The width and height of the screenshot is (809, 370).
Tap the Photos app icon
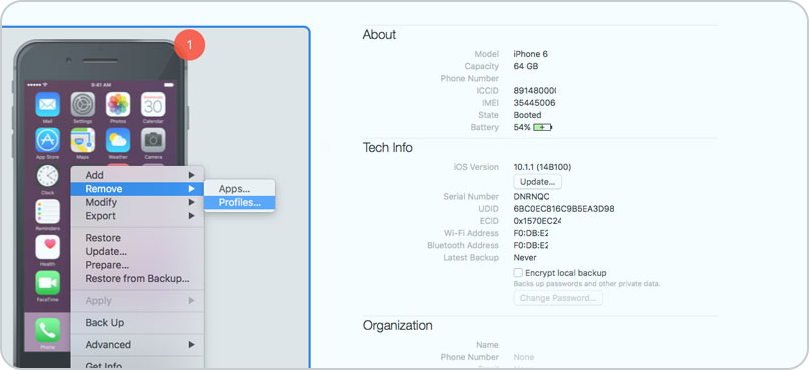[118, 105]
